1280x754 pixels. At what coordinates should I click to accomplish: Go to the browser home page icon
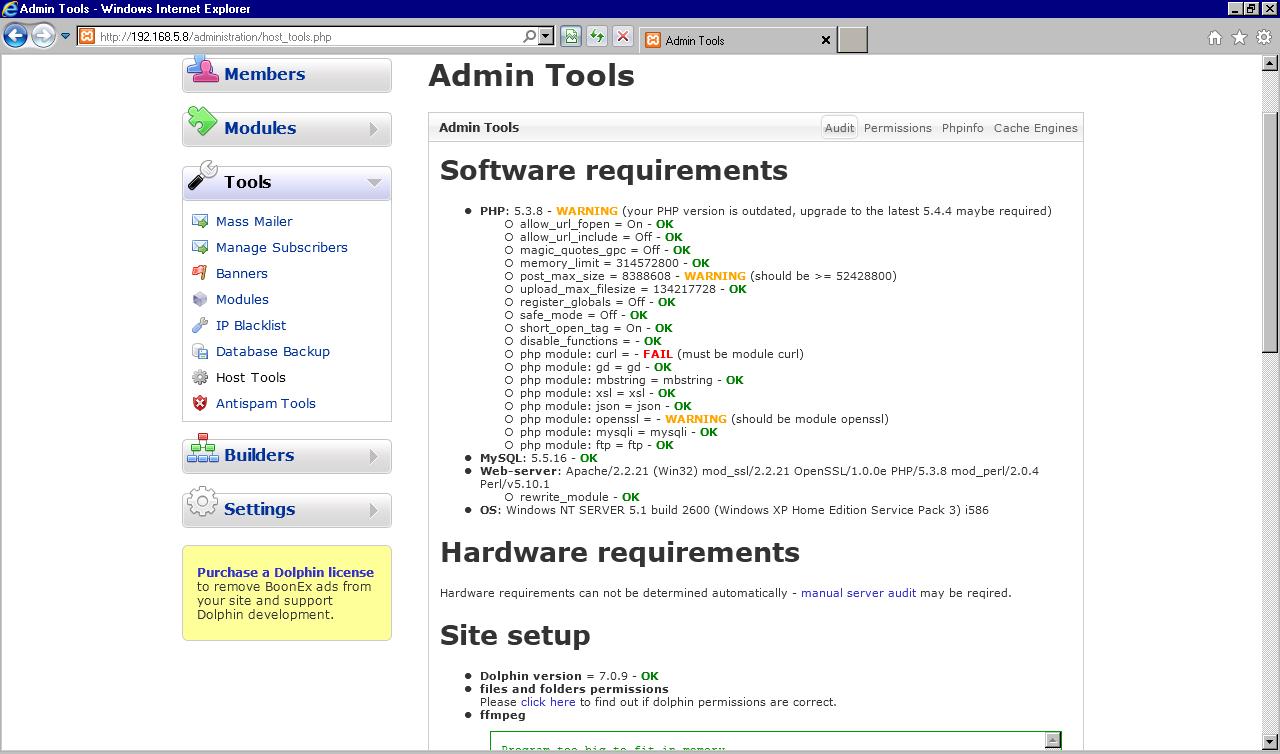[x=1214, y=38]
